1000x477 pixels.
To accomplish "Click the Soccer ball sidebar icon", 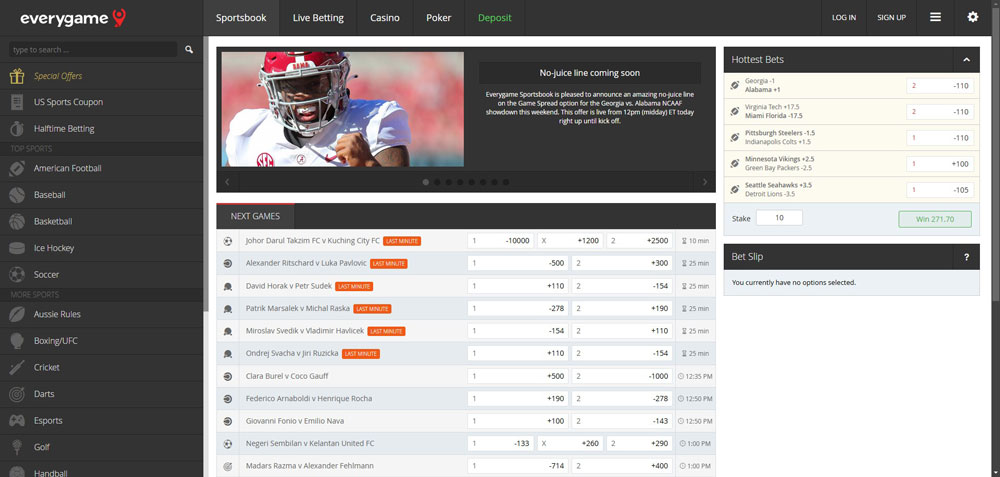I will [17, 275].
